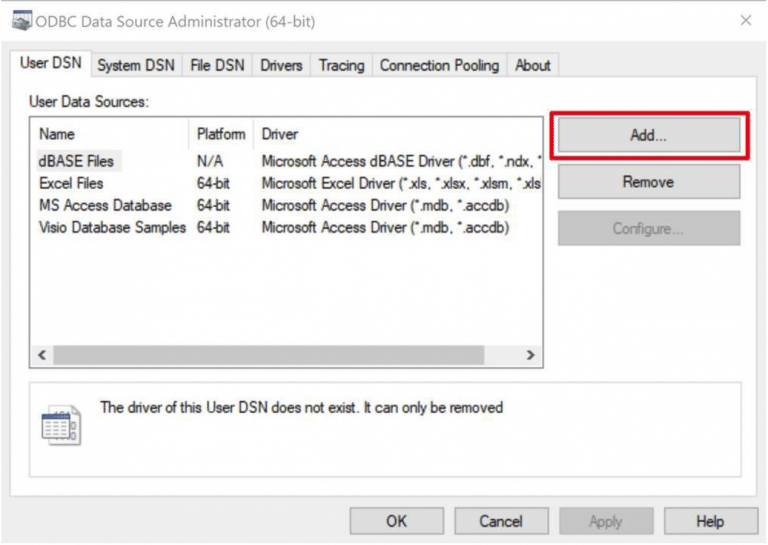The height and width of the screenshot is (545, 768).
Task: Open the Drivers tab
Action: pyautogui.click(x=281, y=65)
